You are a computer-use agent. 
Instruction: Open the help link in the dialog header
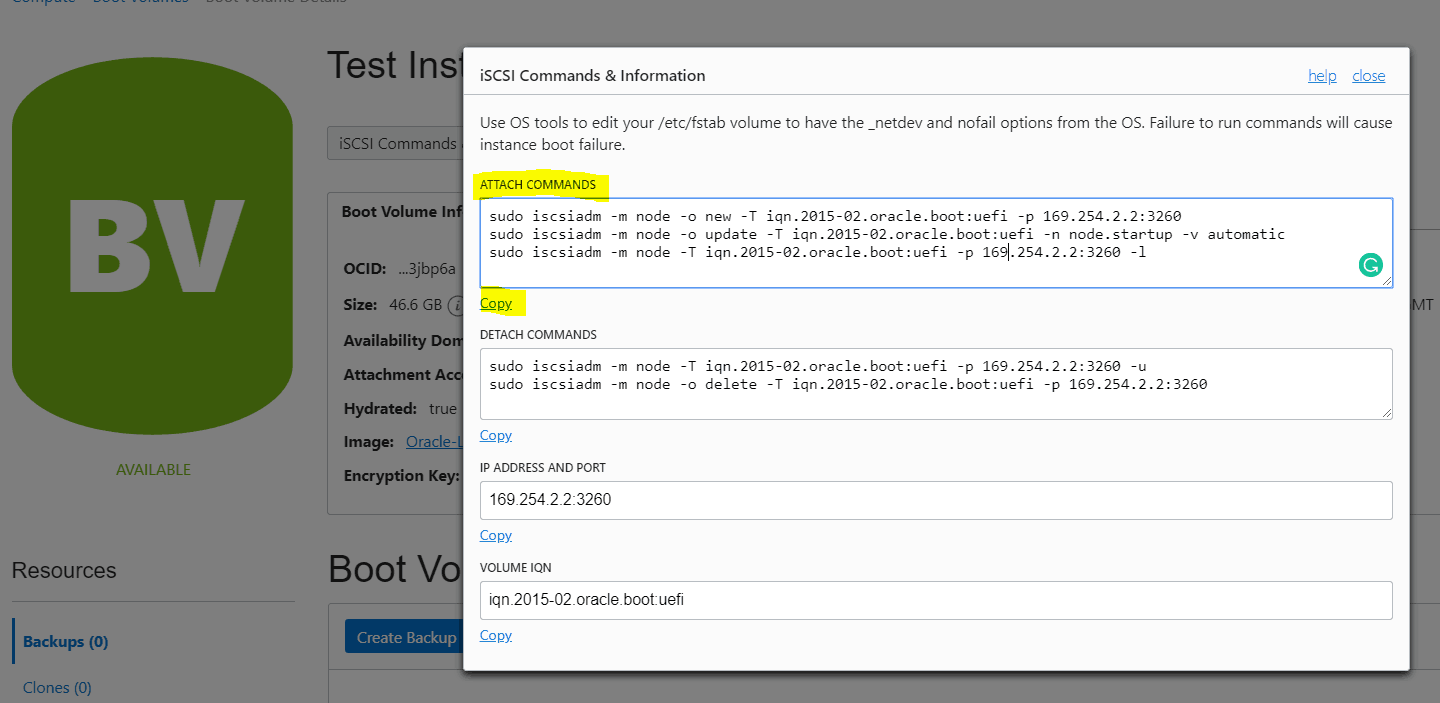pyautogui.click(x=1322, y=75)
